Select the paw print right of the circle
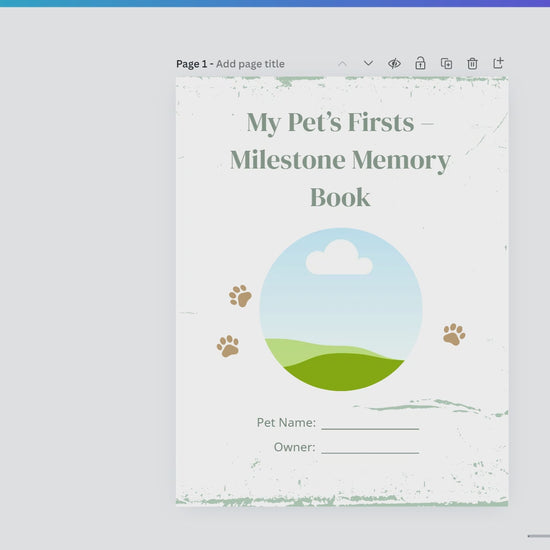Viewport: 550px width, 550px height. point(454,334)
